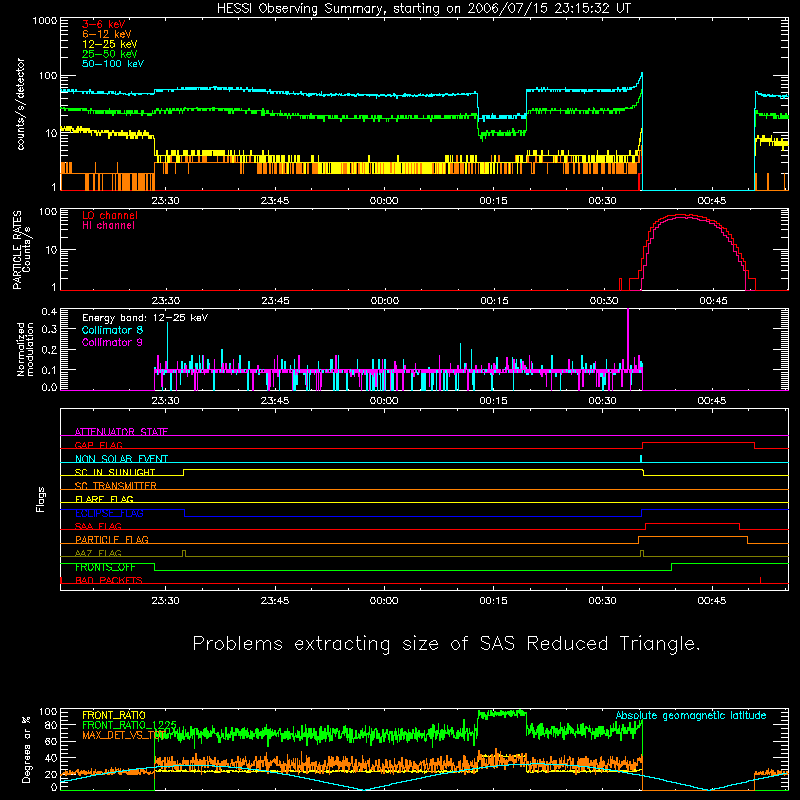Image resolution: width=800 pixels, height=800 pixels.
Task: Select the Collimator 9 legend label
Action: (x=112, y=342)
